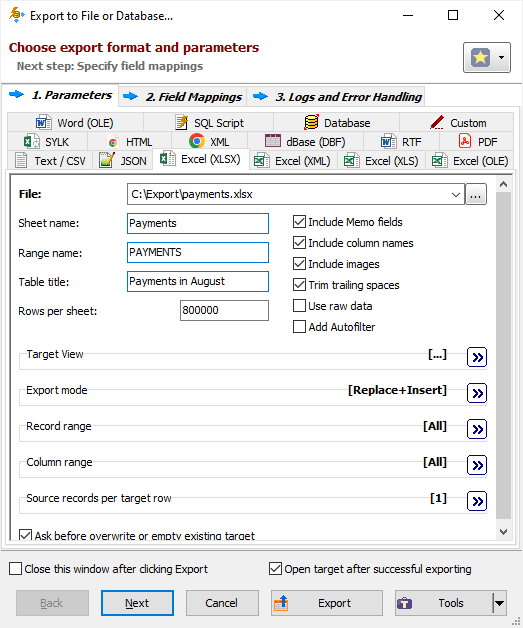Image resolution: width=523 pixels, height=628 pixels.
Task: Click the RTF format icon
Action: point(388,141)
